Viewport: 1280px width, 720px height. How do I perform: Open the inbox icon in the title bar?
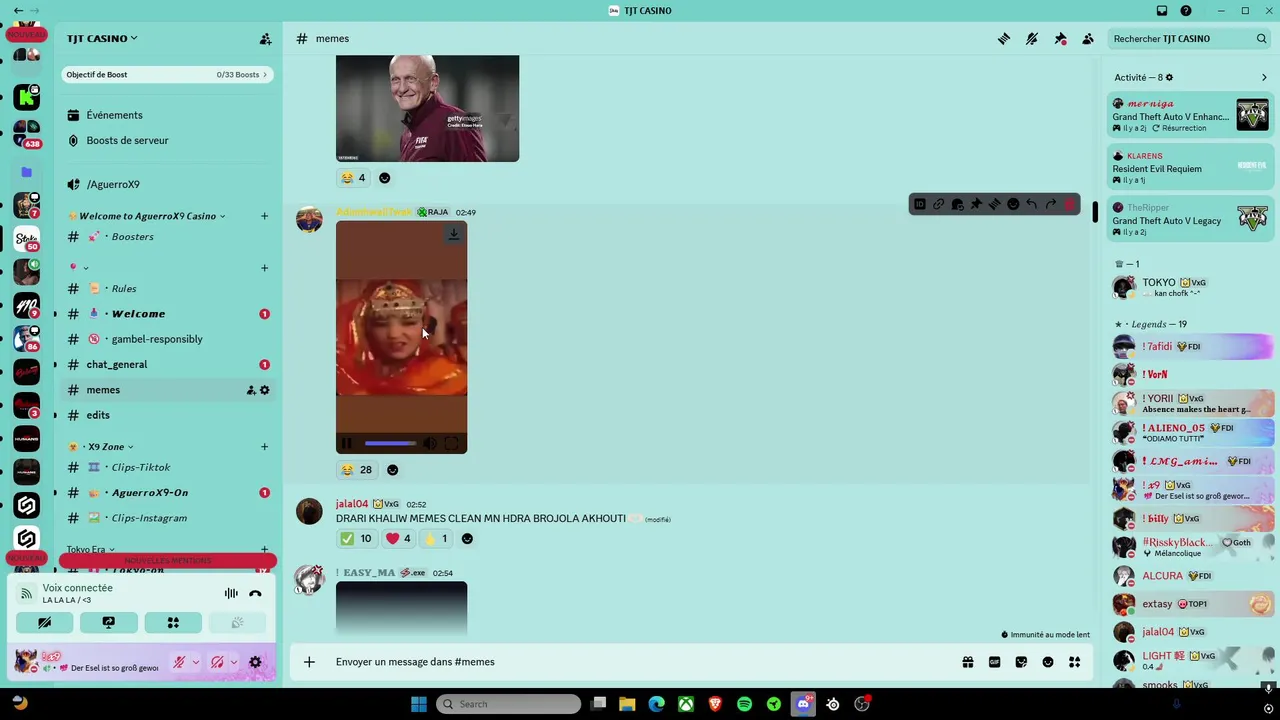click(x=1162, y=11)
